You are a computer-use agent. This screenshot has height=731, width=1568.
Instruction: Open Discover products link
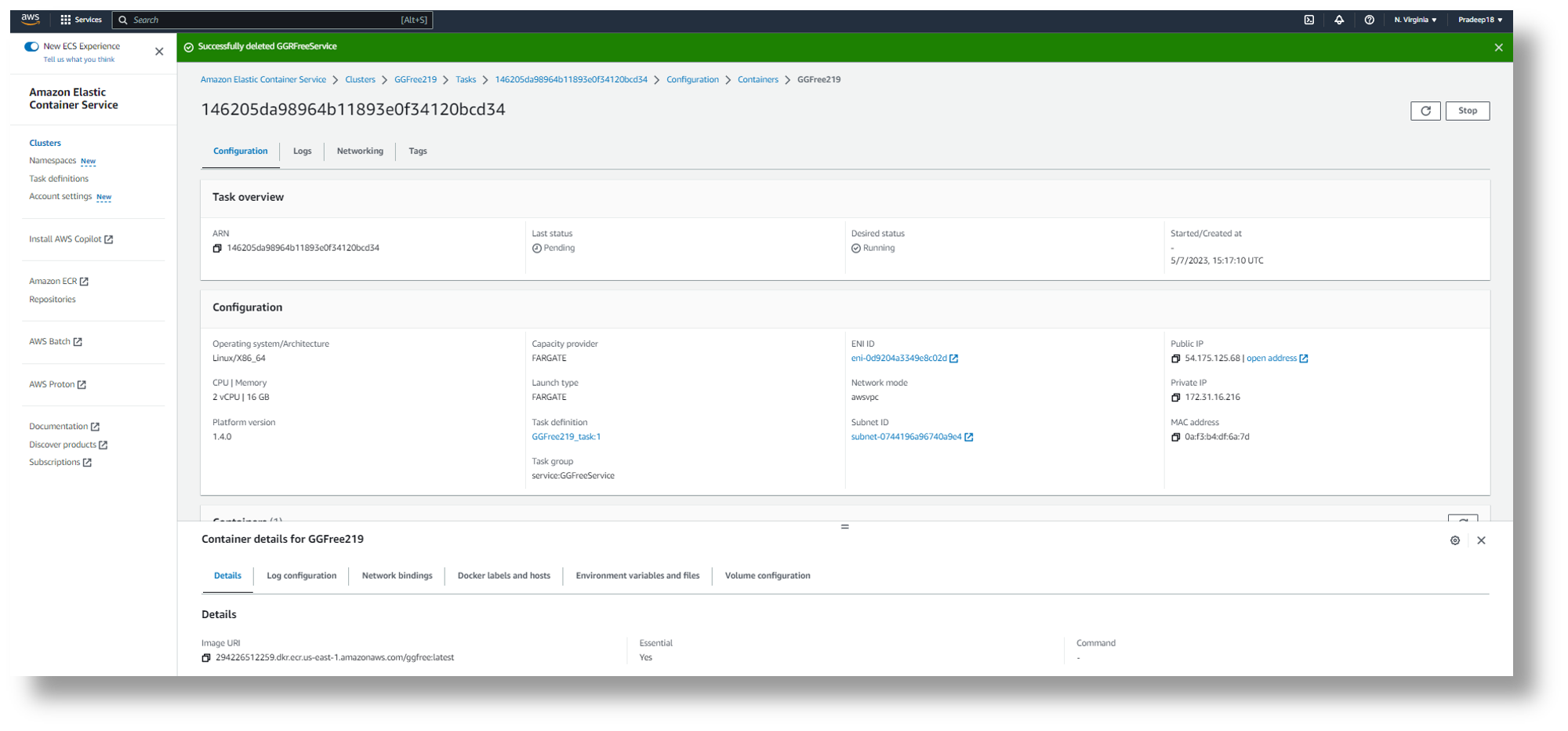(x=68, y=445)
